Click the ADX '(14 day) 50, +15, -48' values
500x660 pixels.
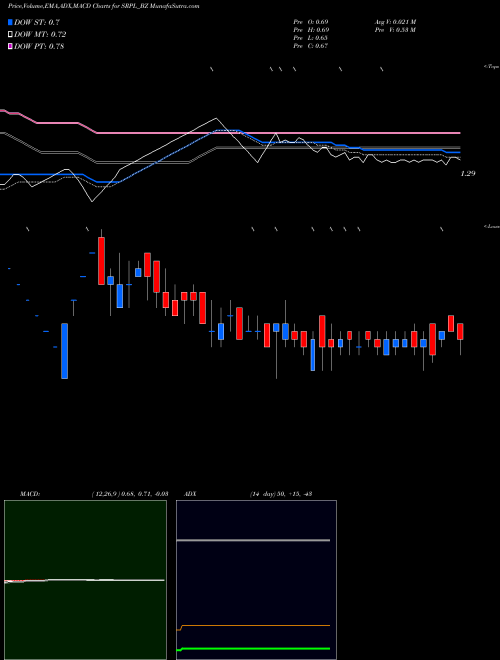(281, 494)
